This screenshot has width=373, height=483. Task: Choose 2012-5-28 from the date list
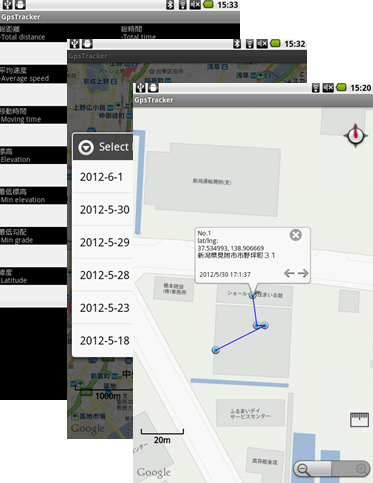pyautogui.click(x=103, y=275)
